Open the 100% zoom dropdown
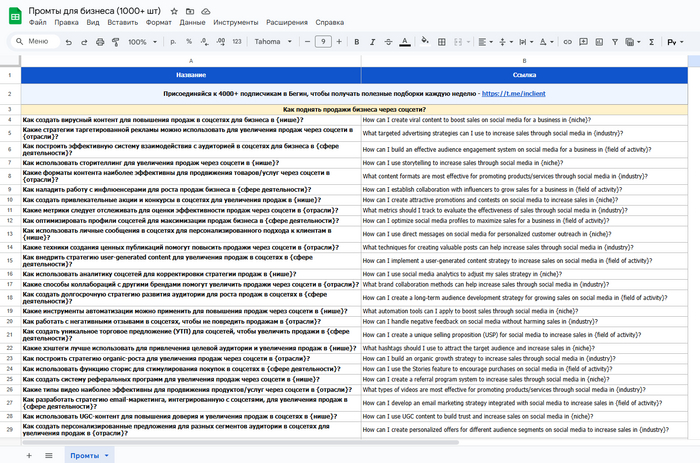The height and width of the screenshot is (463, 700). (141, 42)
